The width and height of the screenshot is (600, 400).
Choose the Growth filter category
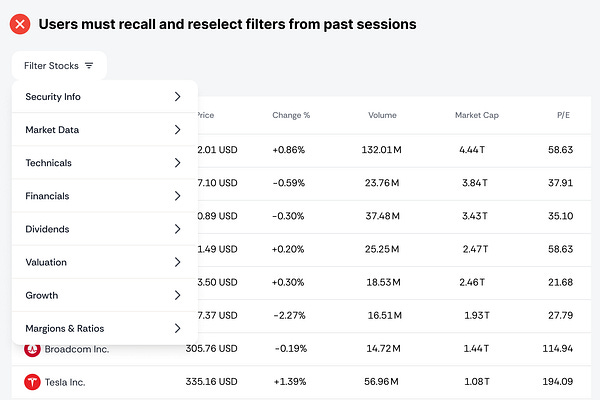click(x=104, y=295)
